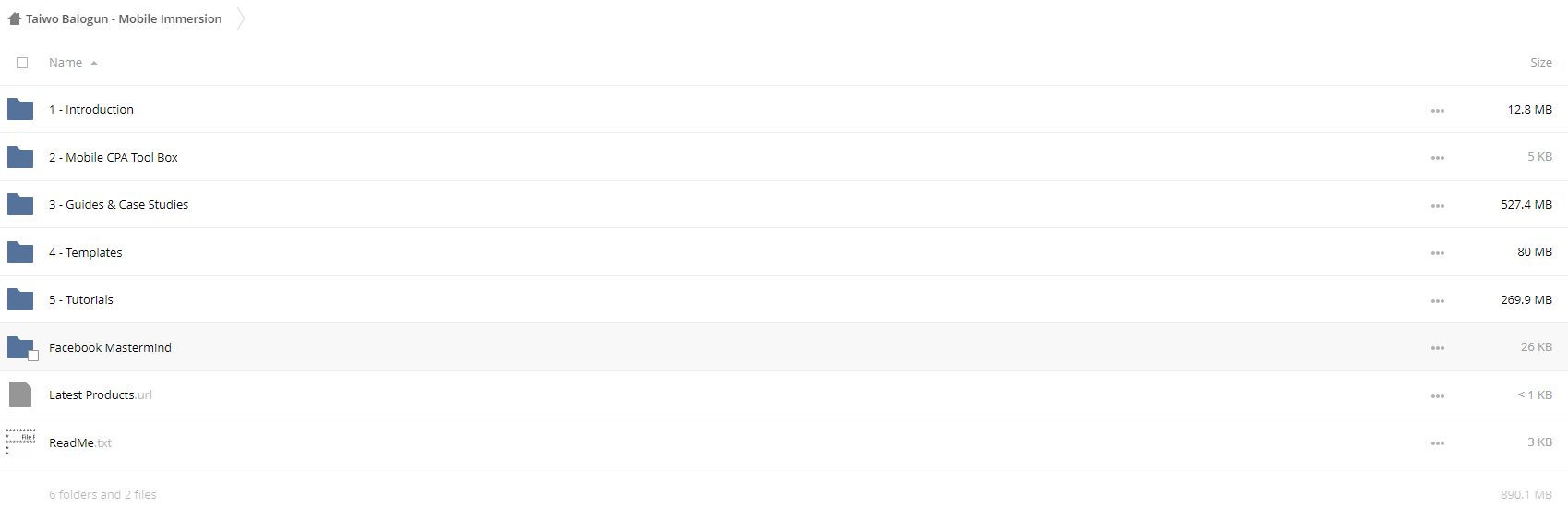The image size is (1568, 521).
Task: Open more options for 4 - Templates
Action: pyautogui.click(x=1438, y=253)
